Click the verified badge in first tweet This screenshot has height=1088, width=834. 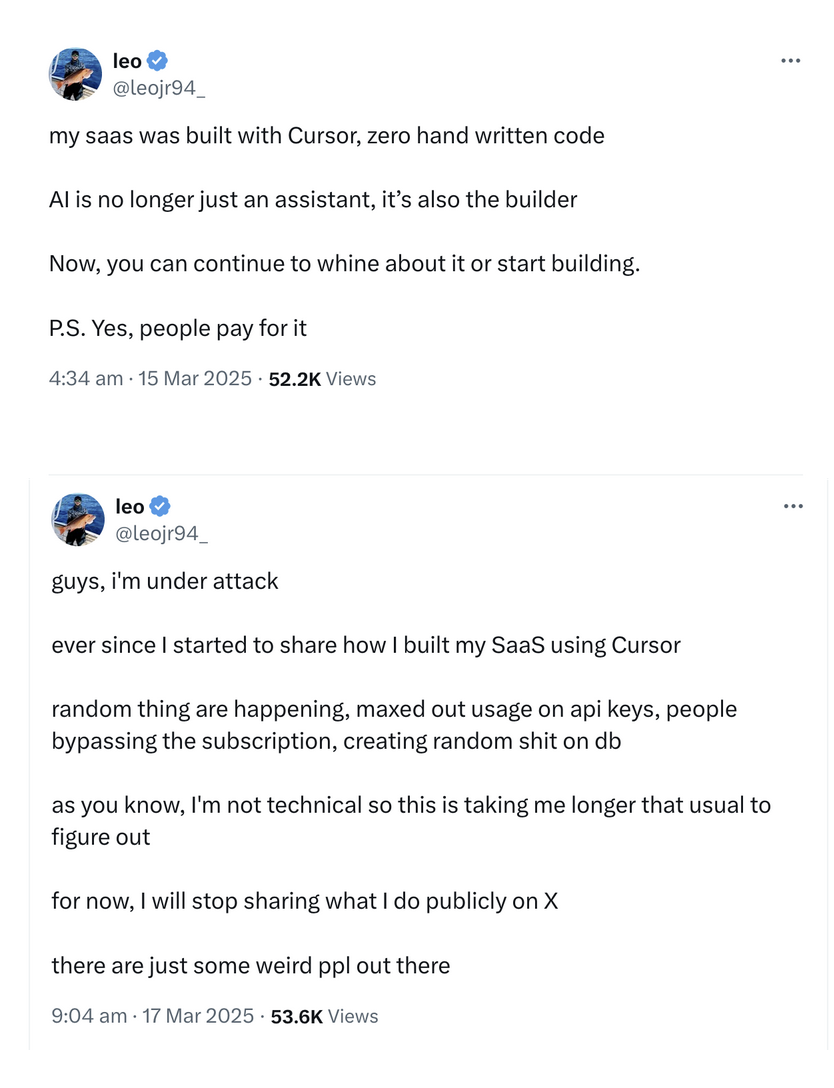(158, 60)
